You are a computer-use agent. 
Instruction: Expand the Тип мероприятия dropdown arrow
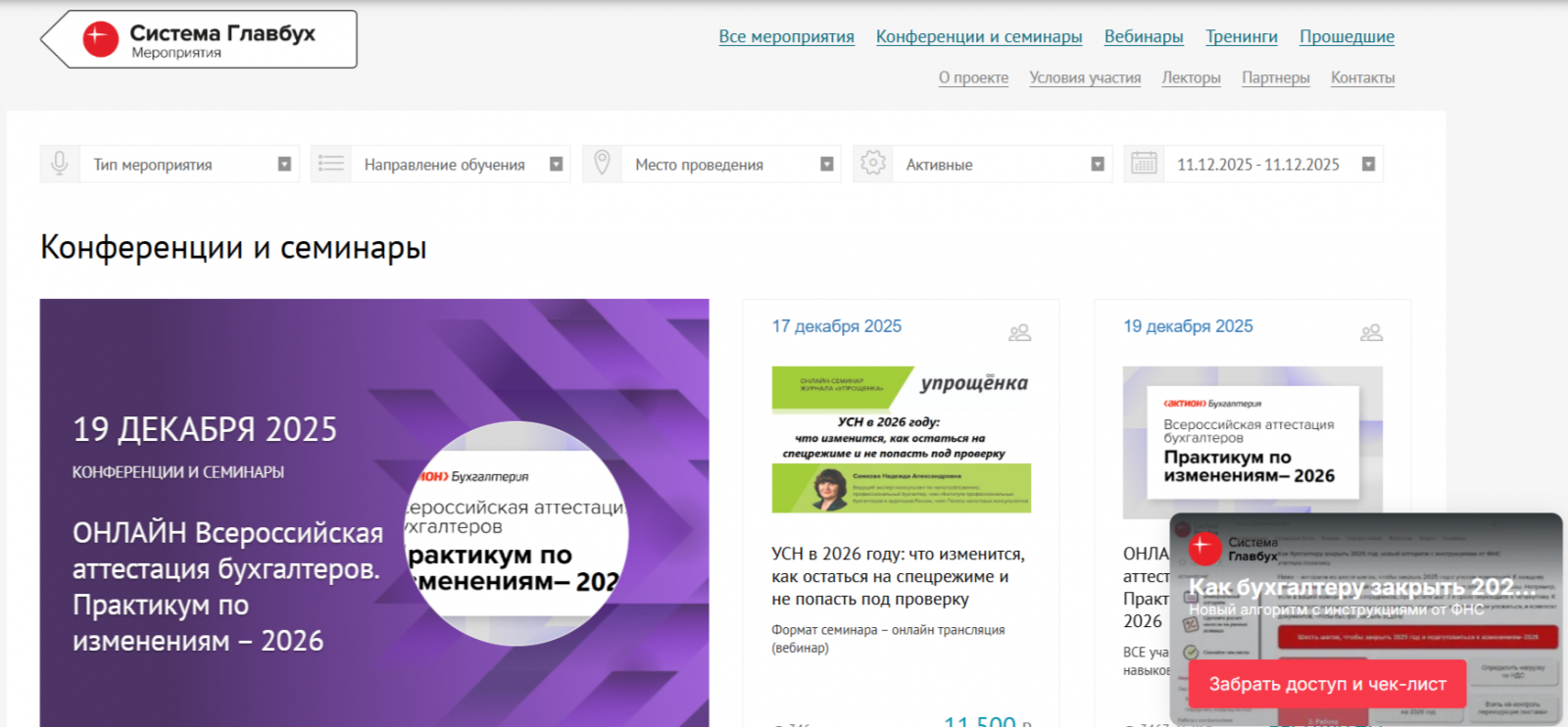tap(284, 165)
